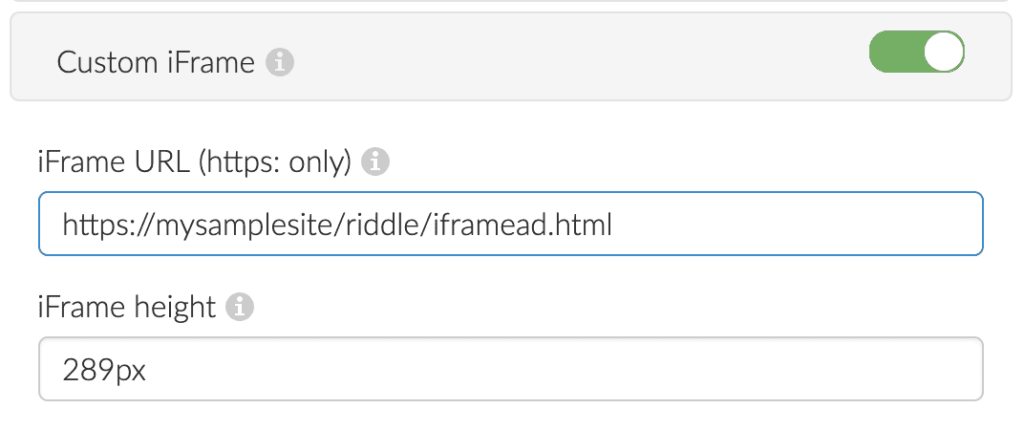Click the white knob on the iFrame toggle
1024x430 pixels.
(x=944, y=52)
